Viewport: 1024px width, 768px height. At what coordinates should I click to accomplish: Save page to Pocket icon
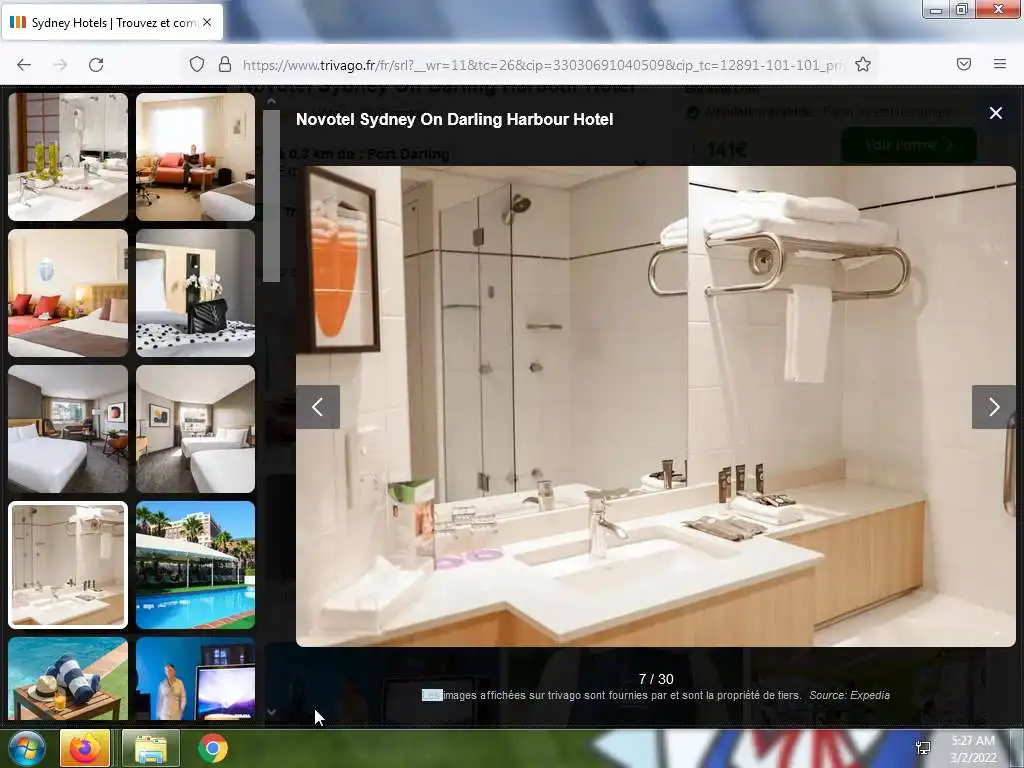(x=964, y=64)
